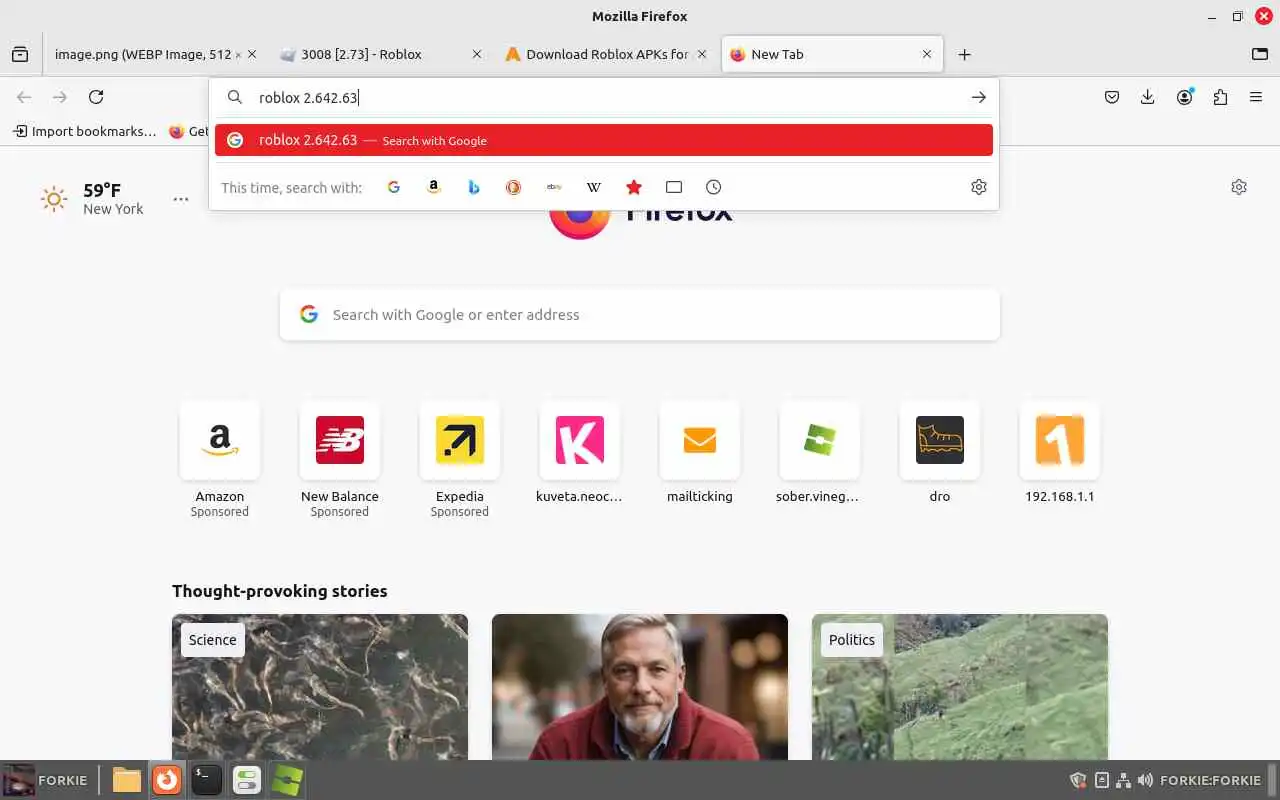
Task: Open volume control in system tray
Action: pyautogui.click(x=1145, y=780)
